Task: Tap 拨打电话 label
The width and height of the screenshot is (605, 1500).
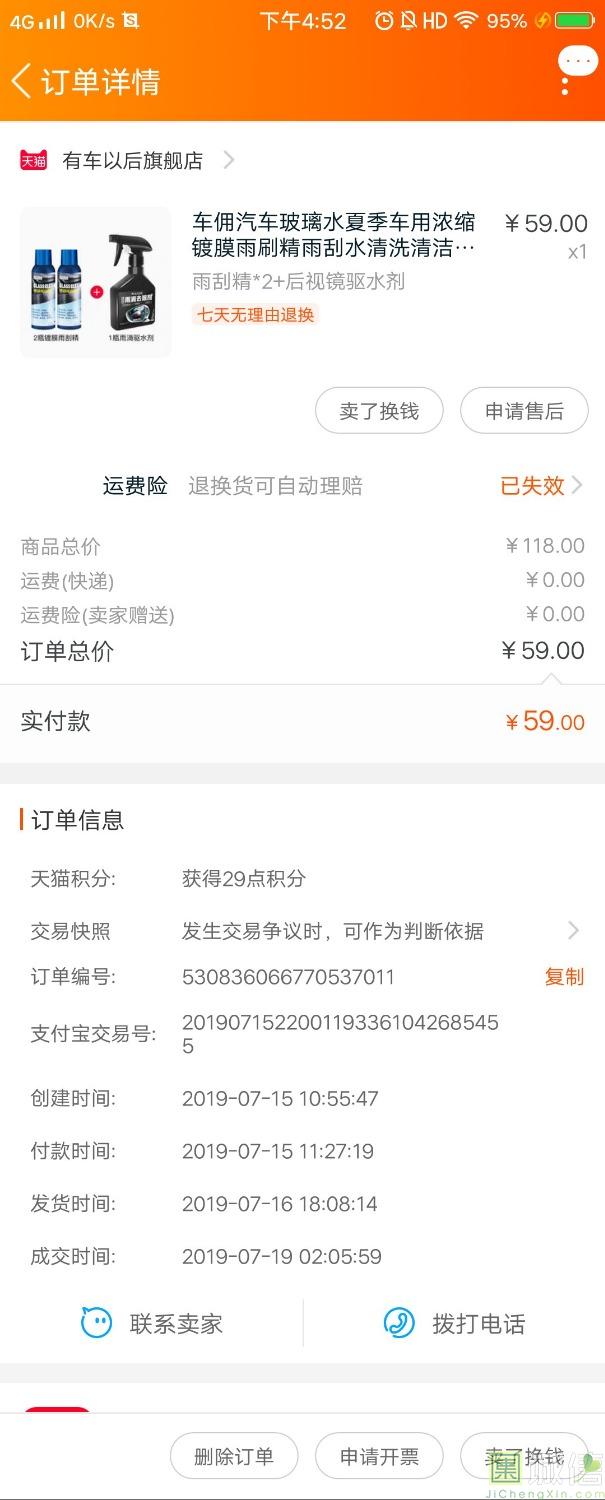Action: coord(478,1324)
